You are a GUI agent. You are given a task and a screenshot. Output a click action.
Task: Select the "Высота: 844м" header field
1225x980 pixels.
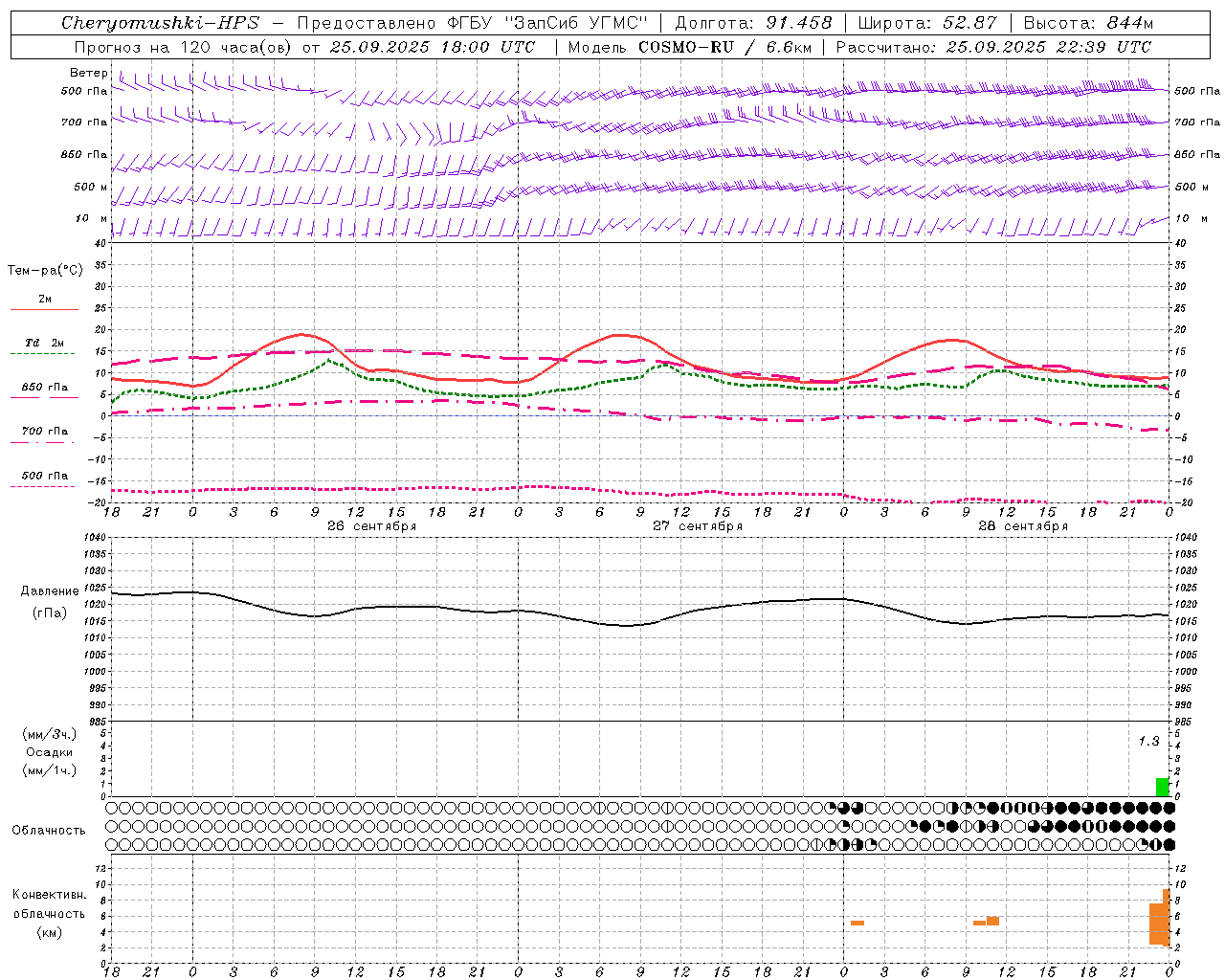(x=1088, y=23)
